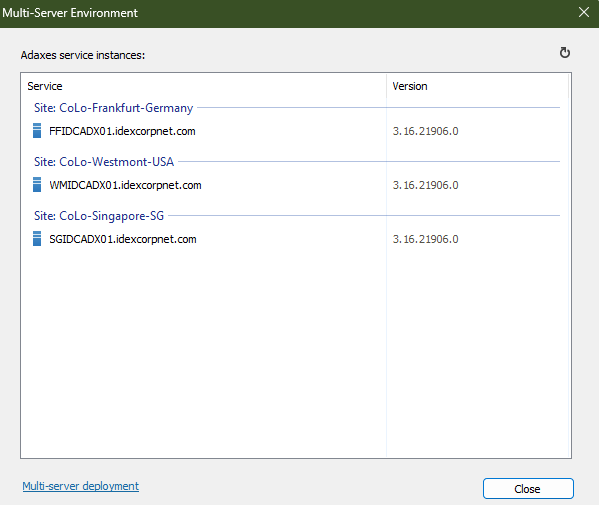Close the Multi-Server Environment dialog with X
The width and height of the screenshot is (599, 505).
pyautogui.click(x=584, y=12)
